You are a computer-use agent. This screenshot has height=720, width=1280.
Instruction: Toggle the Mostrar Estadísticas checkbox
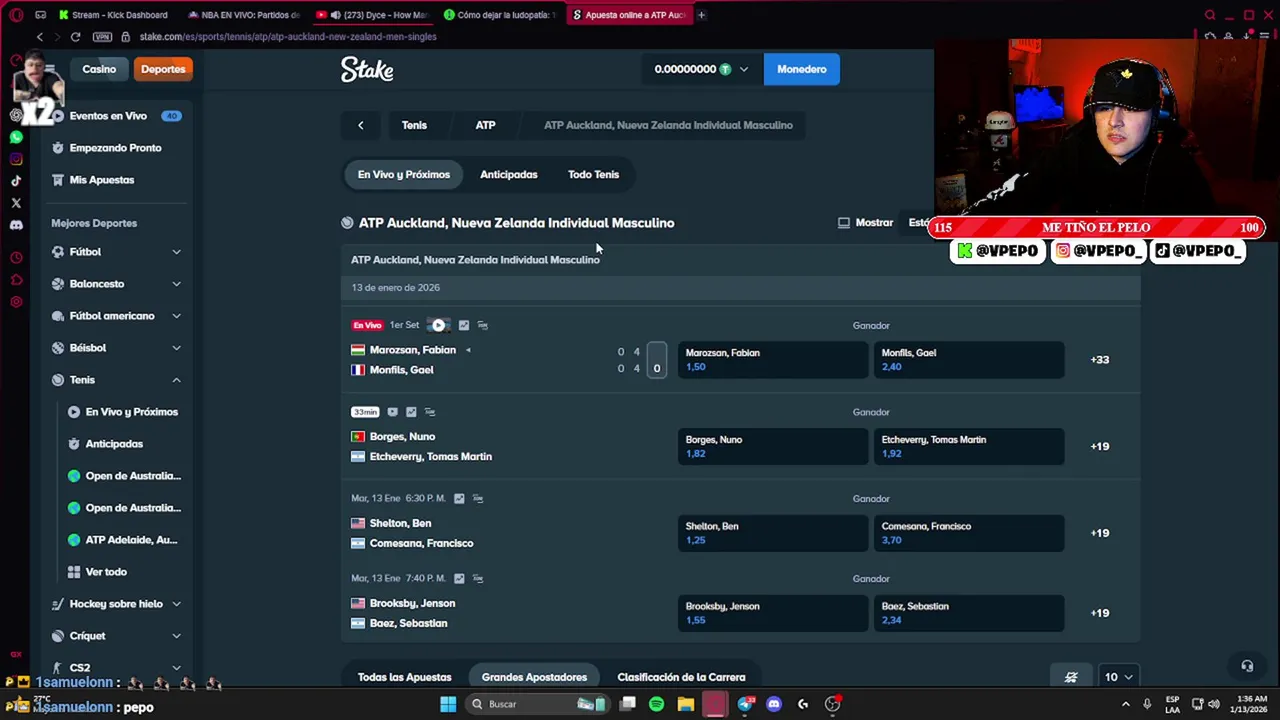pyautogui.click(x=843, y=223)
